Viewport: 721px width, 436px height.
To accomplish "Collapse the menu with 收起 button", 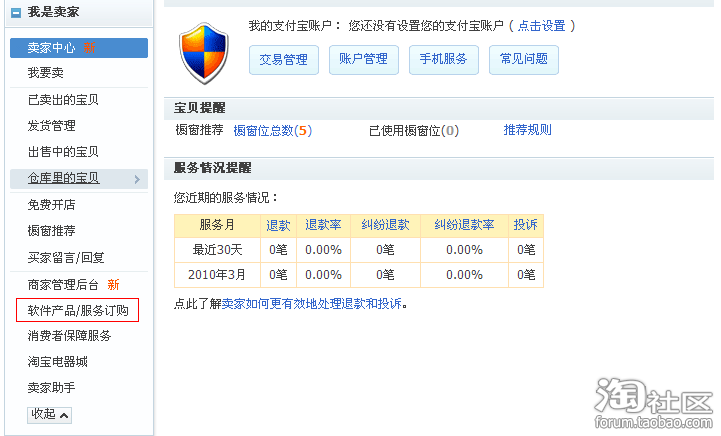I will [49, 415].
